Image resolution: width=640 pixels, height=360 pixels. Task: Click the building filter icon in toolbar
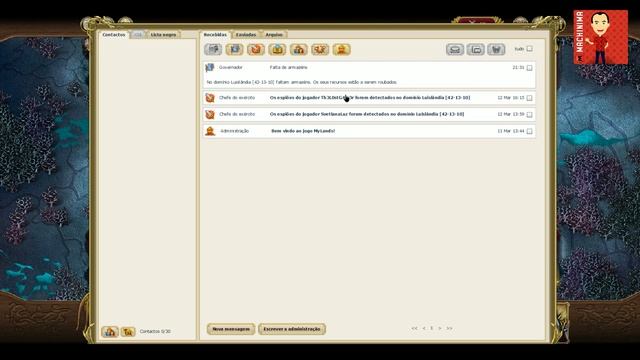pyautogui.click(x=299, y=49)
